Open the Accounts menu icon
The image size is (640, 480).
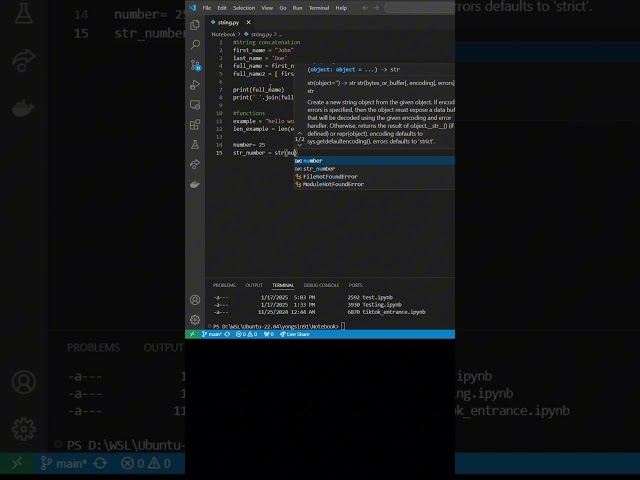coord(195,300)
